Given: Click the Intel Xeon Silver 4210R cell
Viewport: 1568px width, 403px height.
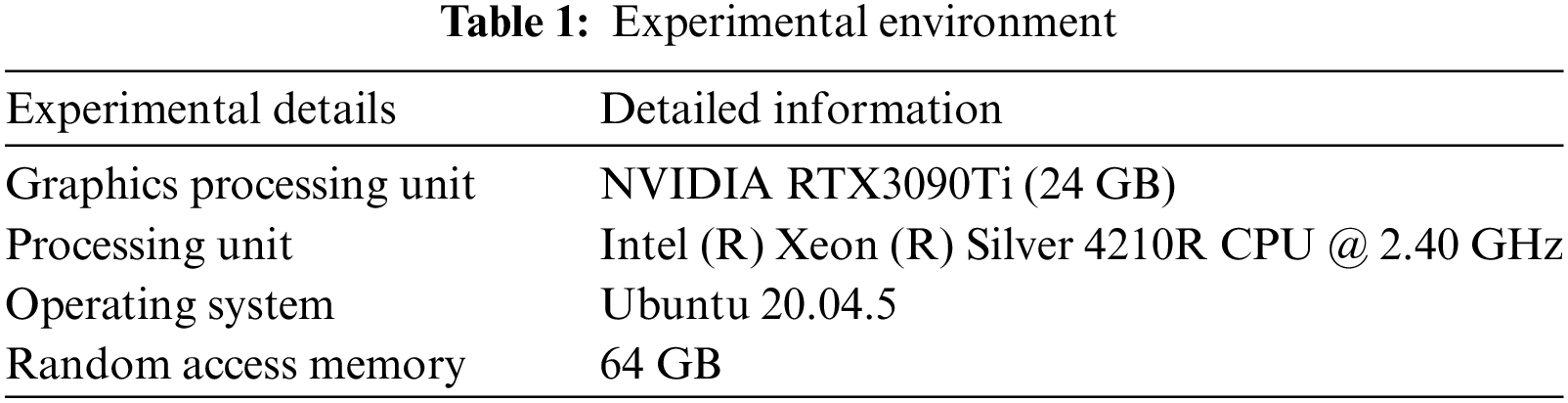Looking at the screenshot, I should coord(1080,244).
